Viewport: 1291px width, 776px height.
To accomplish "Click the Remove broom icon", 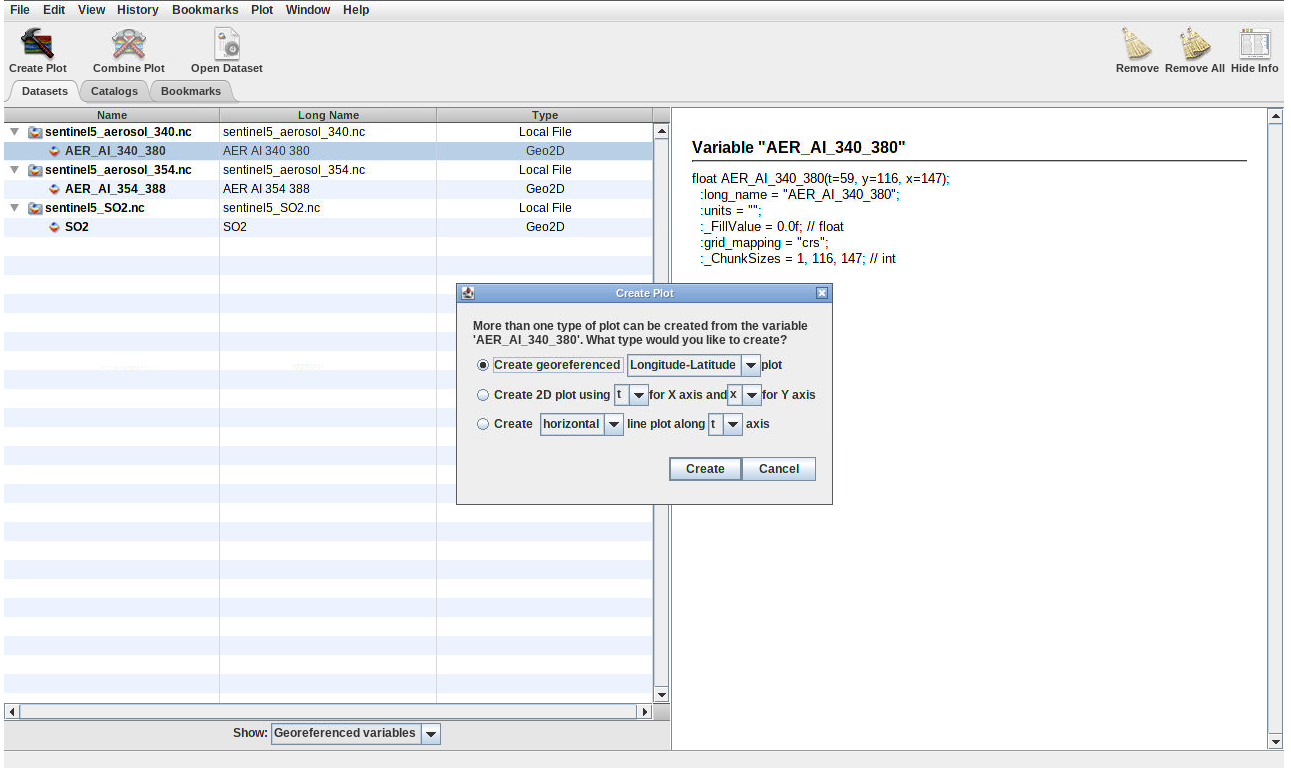I will pos(1136,44).
